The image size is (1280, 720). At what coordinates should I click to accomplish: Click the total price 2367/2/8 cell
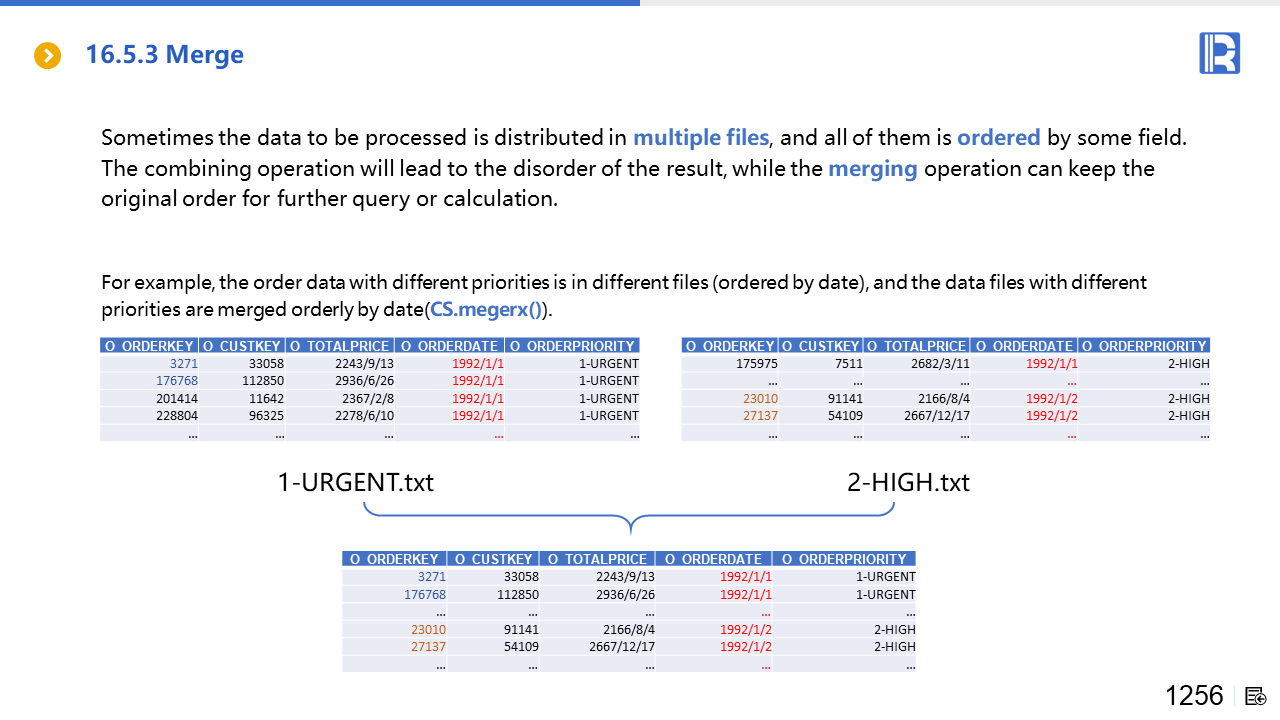point(366,399)
